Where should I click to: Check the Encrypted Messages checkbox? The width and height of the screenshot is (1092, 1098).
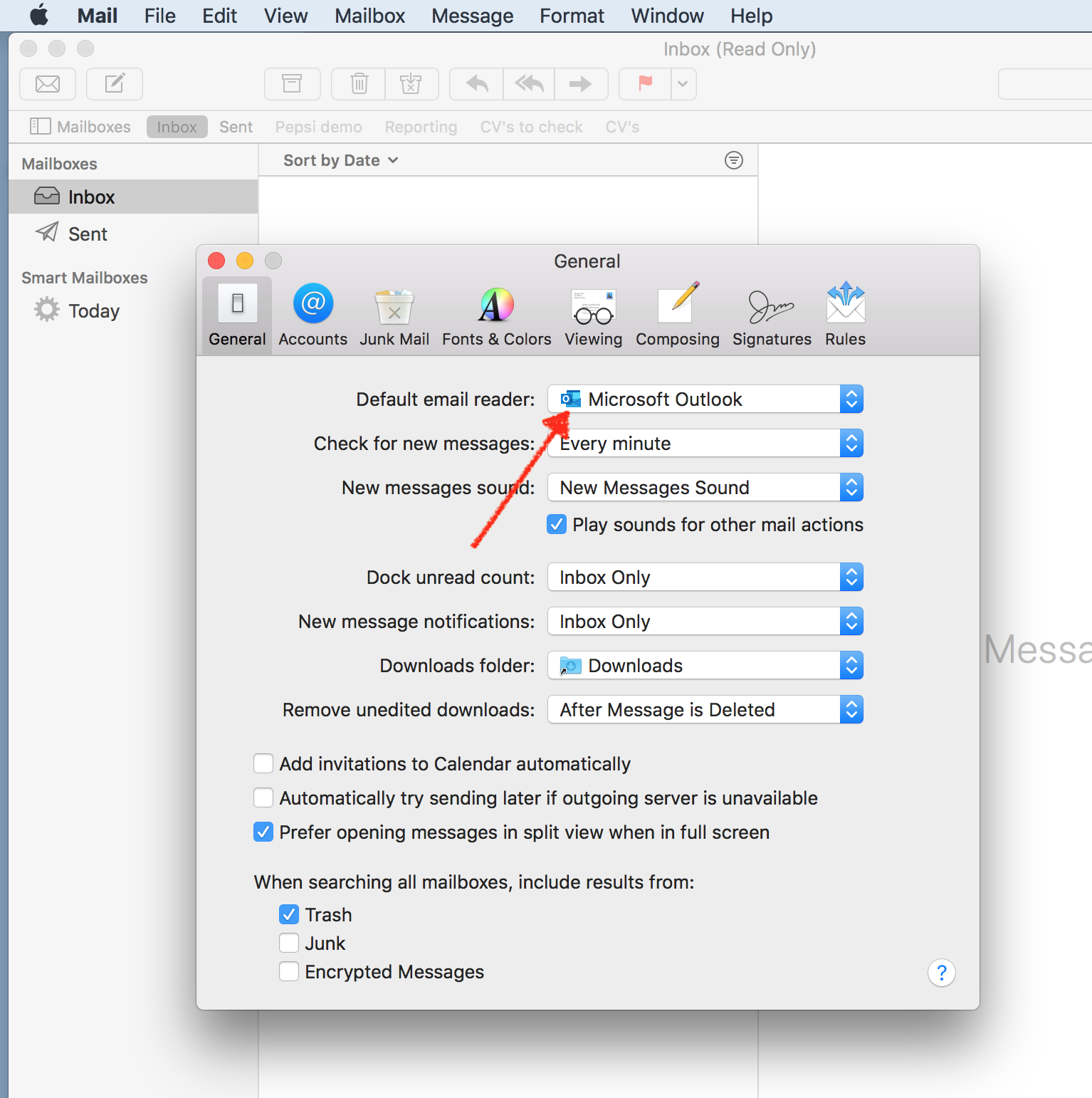[289, 971]
